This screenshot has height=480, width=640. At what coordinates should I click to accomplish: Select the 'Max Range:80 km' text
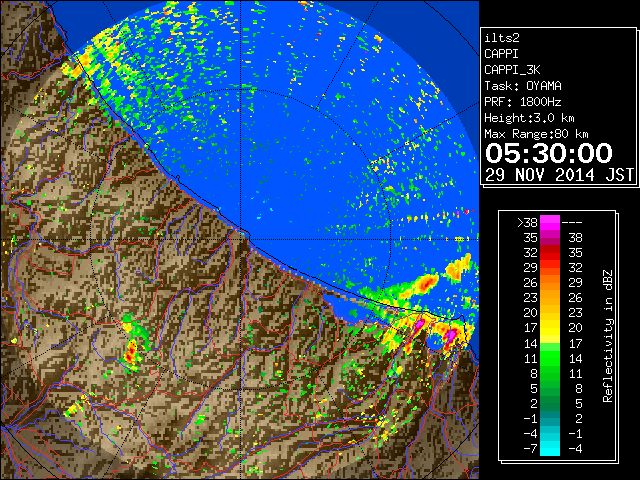[536, 134]
